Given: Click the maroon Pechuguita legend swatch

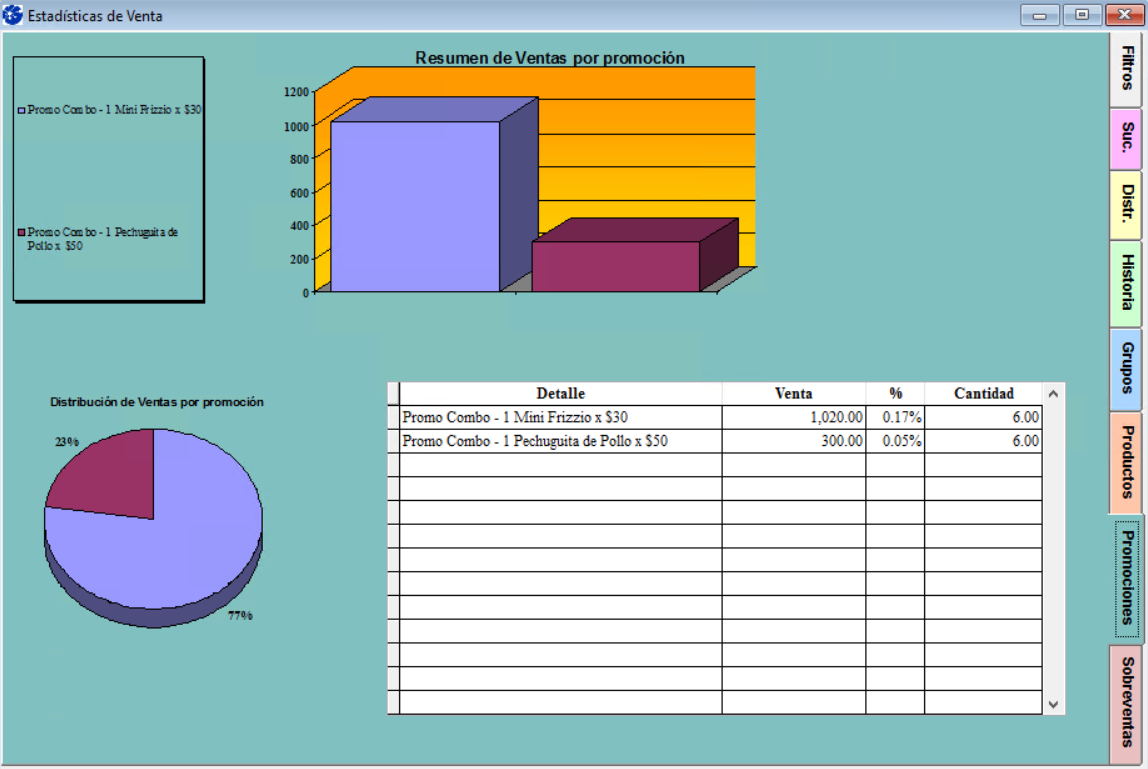Looking at the screenshot, I should point(22,232).
